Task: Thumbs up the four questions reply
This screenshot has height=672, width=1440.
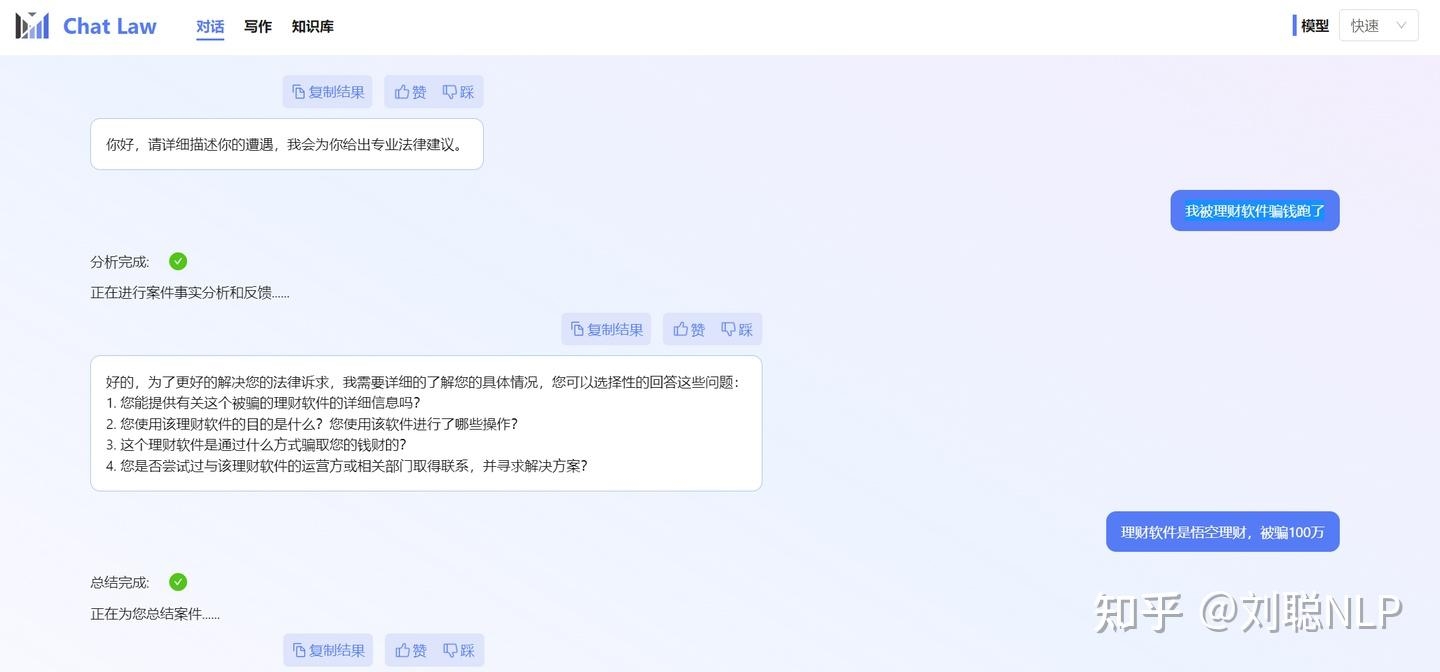Action: click(x=689, y=329)
